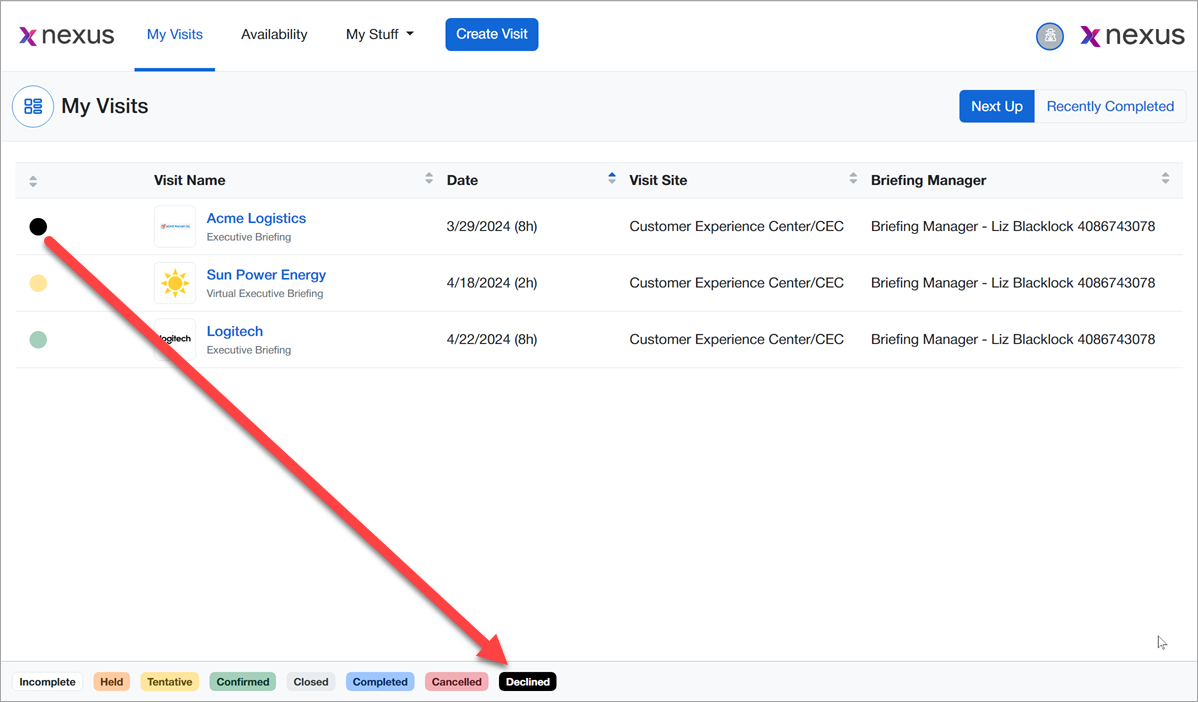Open the Availability tab

pyautogui.click(x=274, y=34)
